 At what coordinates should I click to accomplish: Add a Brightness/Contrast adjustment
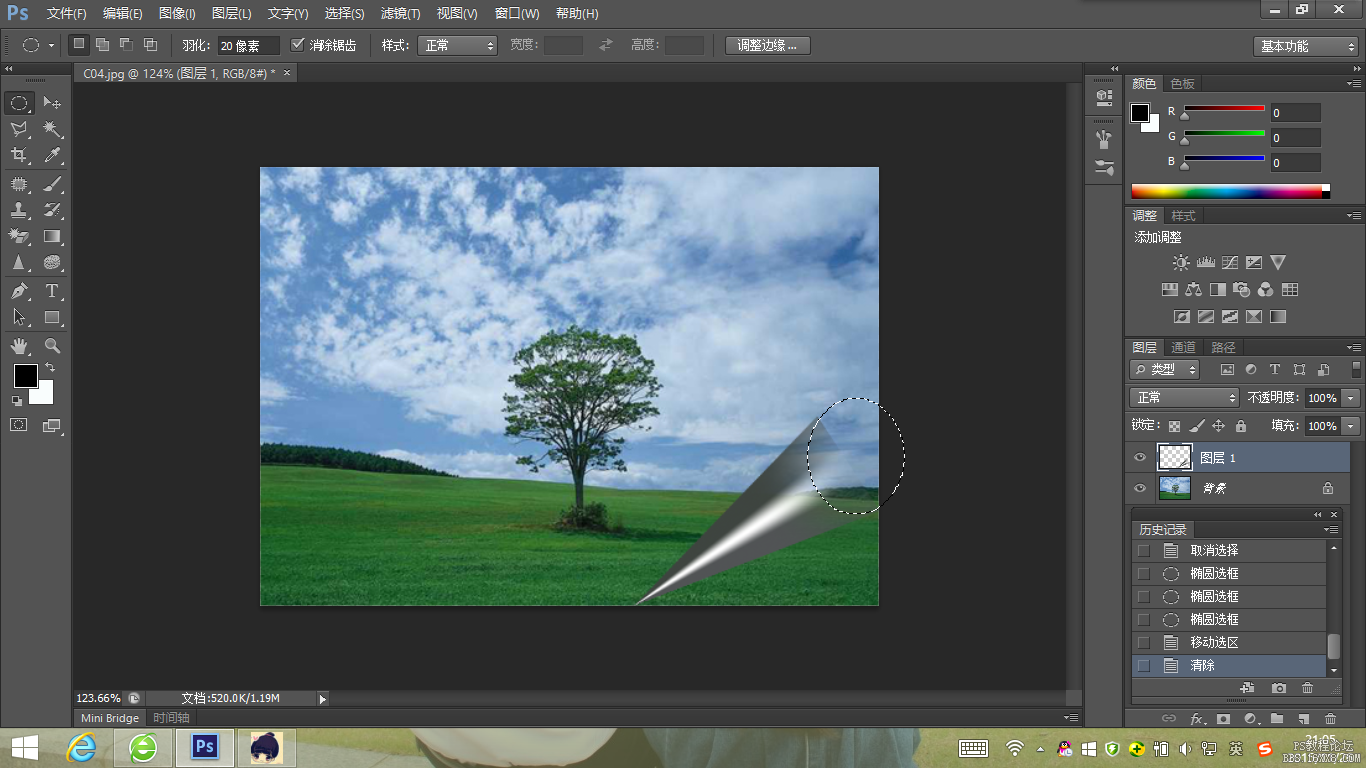coord(1181,263)
